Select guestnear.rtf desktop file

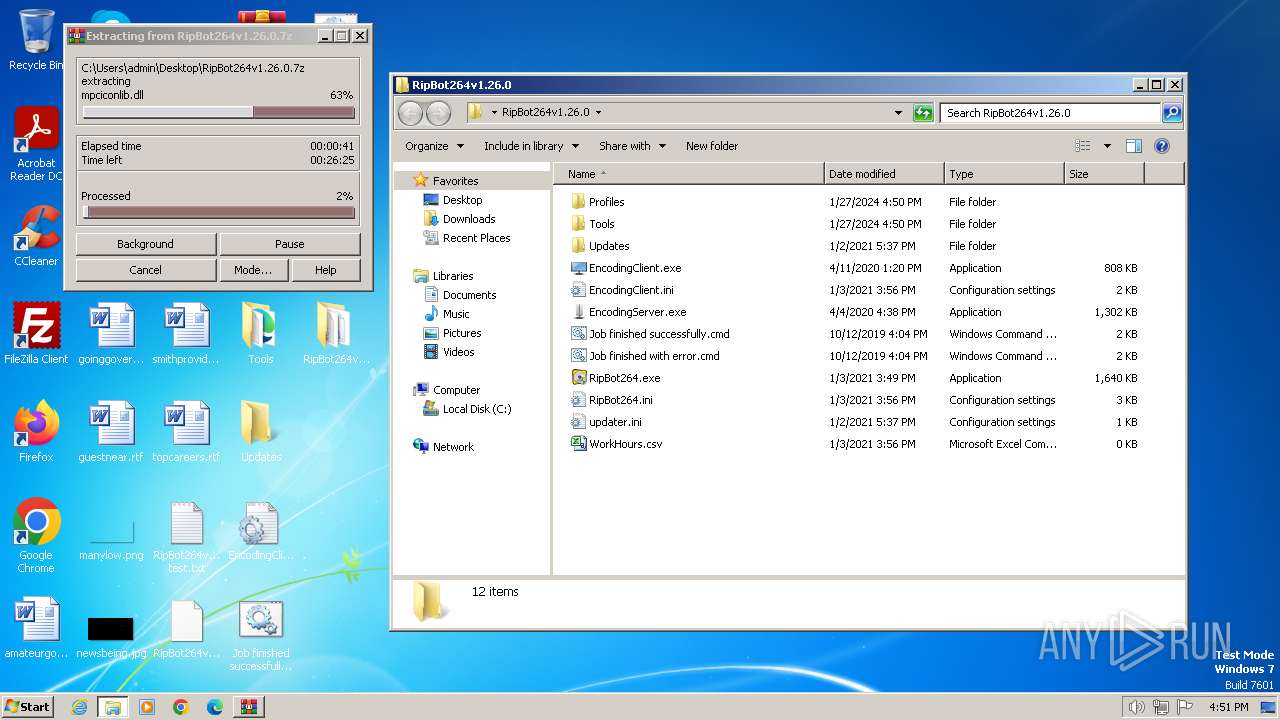click(111, 432)
